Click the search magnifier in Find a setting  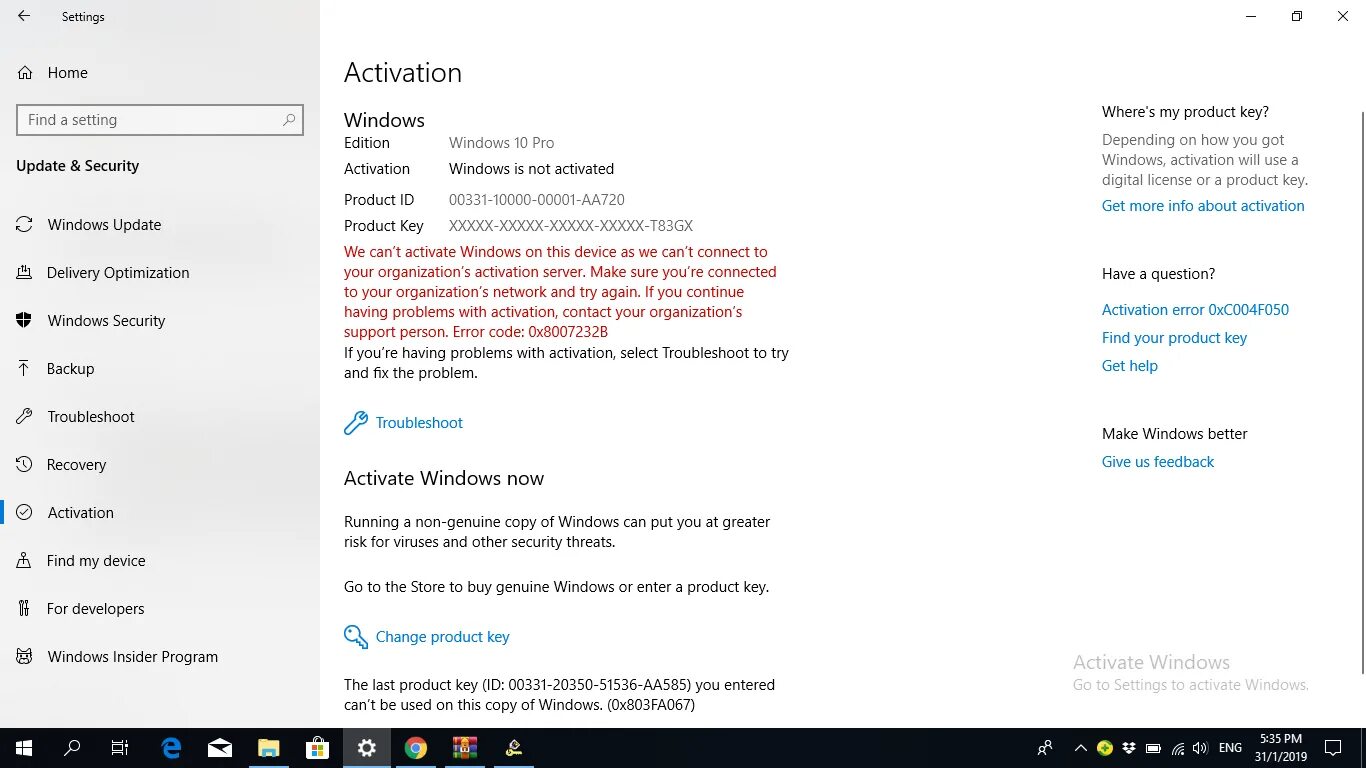(289, 120)
